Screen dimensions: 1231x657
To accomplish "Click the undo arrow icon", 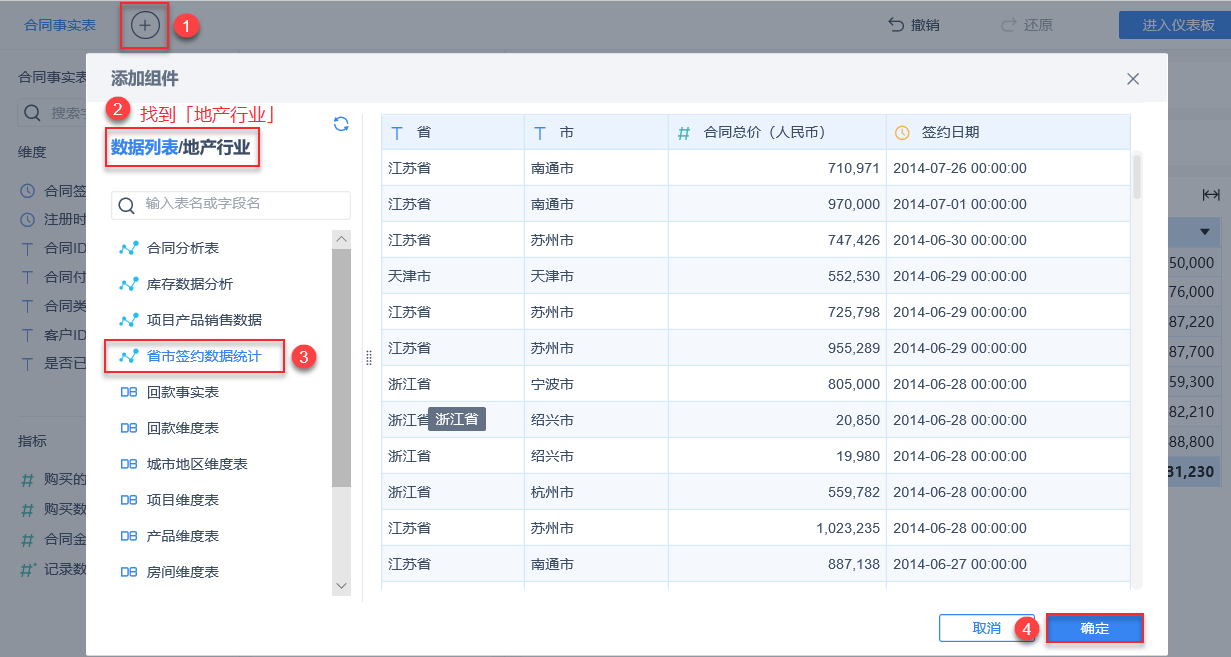I will pyautogui.click(x=896, y=26).
